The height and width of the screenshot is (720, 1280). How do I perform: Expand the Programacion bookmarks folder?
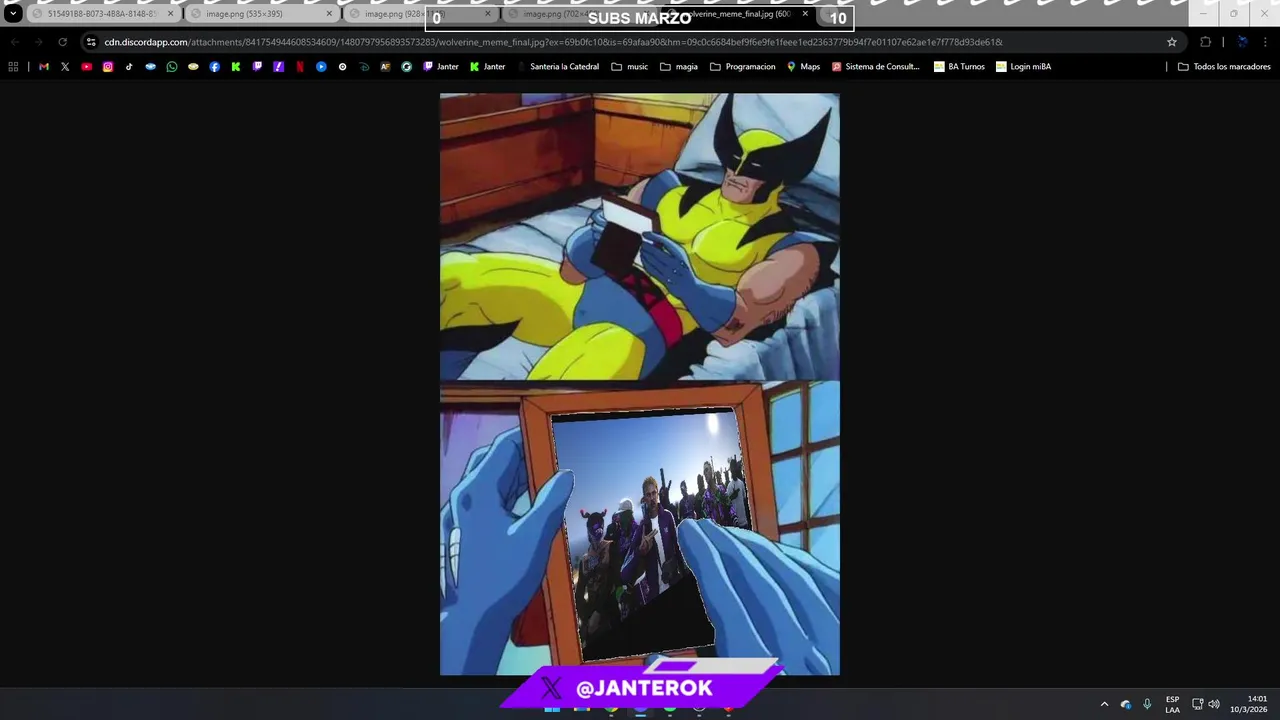[743, 67]
